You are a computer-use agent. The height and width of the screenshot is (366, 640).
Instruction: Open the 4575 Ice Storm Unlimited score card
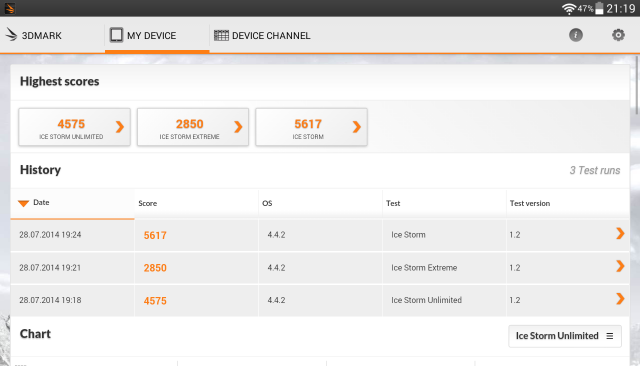tap(74, 127)
